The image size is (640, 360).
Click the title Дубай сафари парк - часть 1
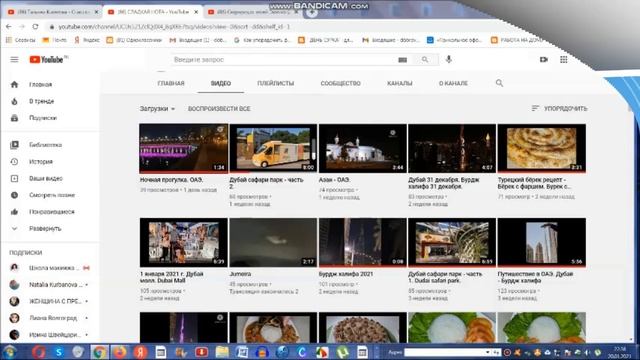(x=445, y=277)
